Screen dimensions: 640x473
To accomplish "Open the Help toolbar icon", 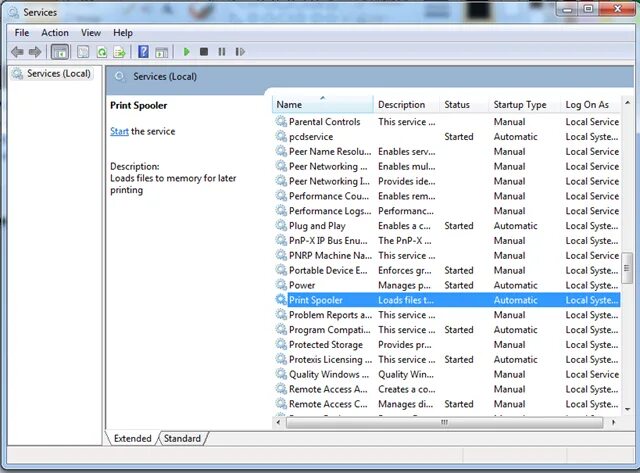I will (x=143, y=52).
